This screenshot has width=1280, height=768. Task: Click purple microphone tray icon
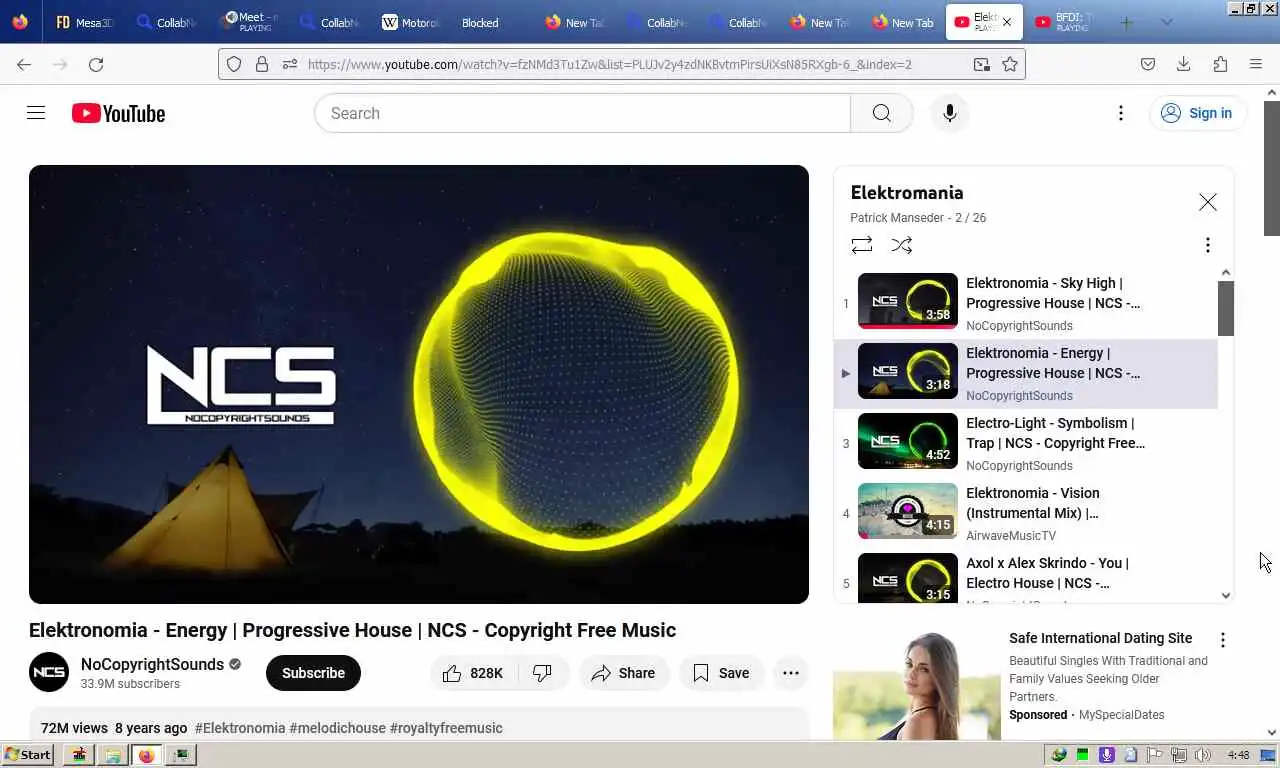pos(1107,755)
